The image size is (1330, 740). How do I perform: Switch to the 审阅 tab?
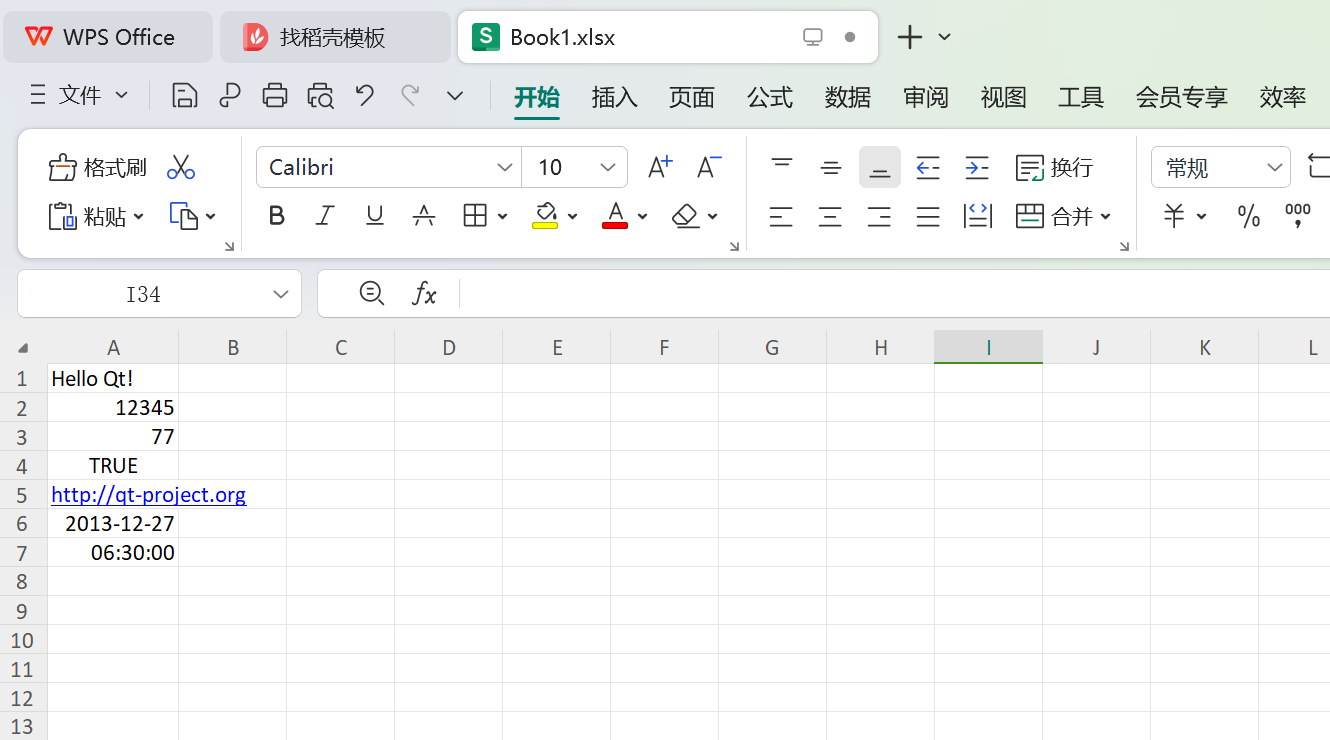pyautogui.click(x=925, y=97)
